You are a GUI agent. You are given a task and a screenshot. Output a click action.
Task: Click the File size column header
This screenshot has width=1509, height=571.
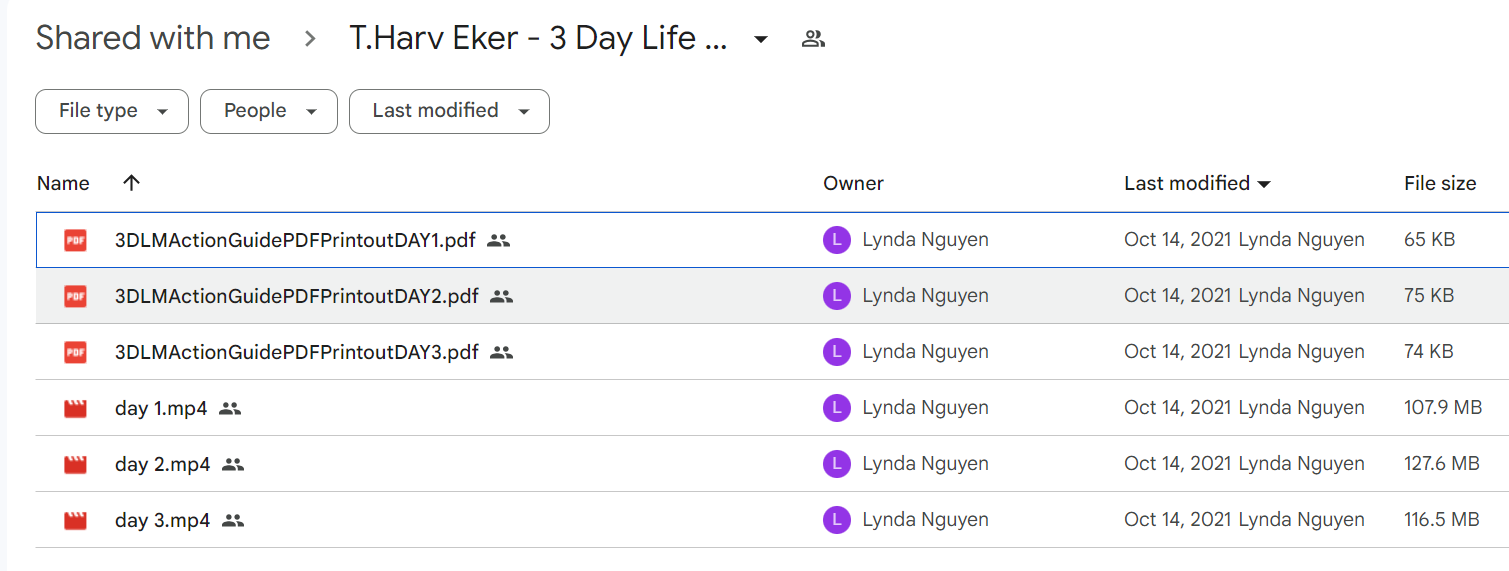1440,183
